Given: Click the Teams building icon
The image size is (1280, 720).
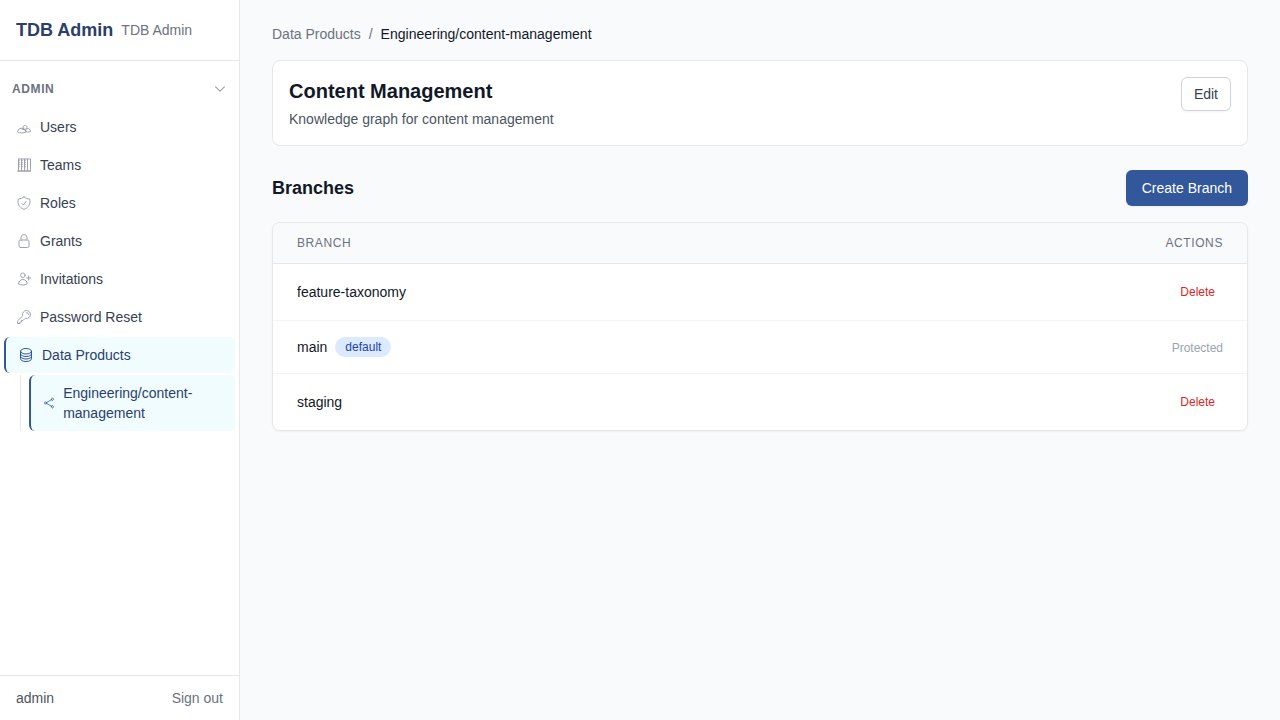Looking at the screenshot, I should [24, 166].
